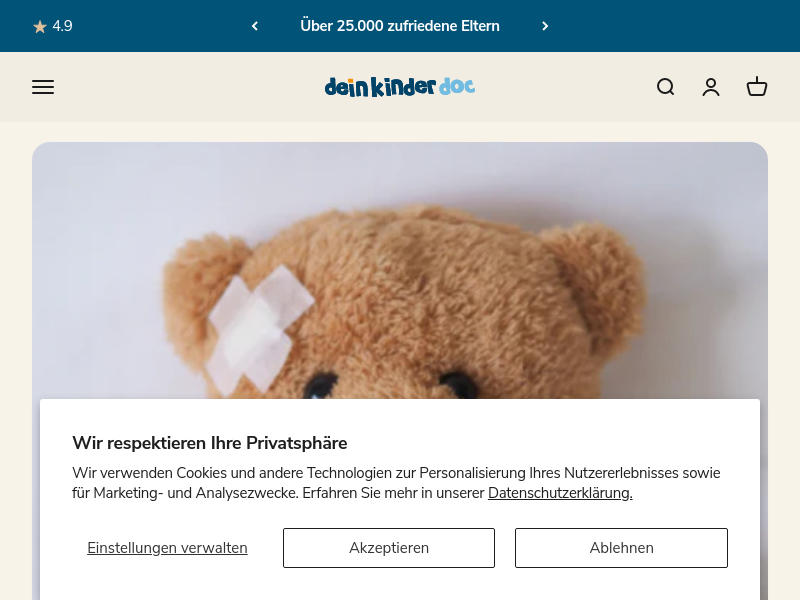Click the 'Über 25.000 zufriedene Eltern' announcement
Viewport: 800px width, 600px height.
[x=400, y=26]
